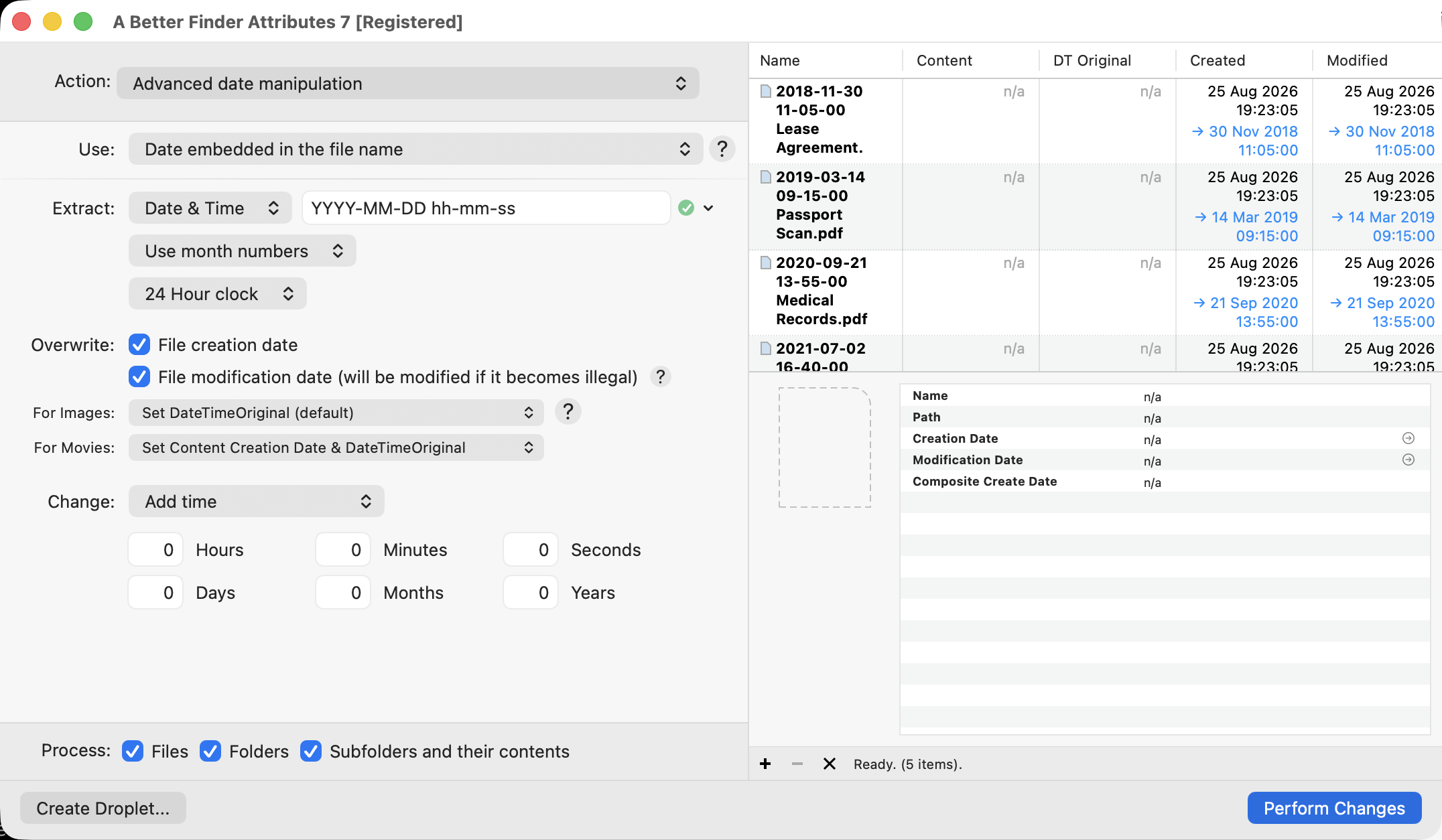Select the 2018-11-30 Lease Agreement file name
The height and width of the screenshot is (840, 1442).
pyautogui.click(x=820, y=119)
